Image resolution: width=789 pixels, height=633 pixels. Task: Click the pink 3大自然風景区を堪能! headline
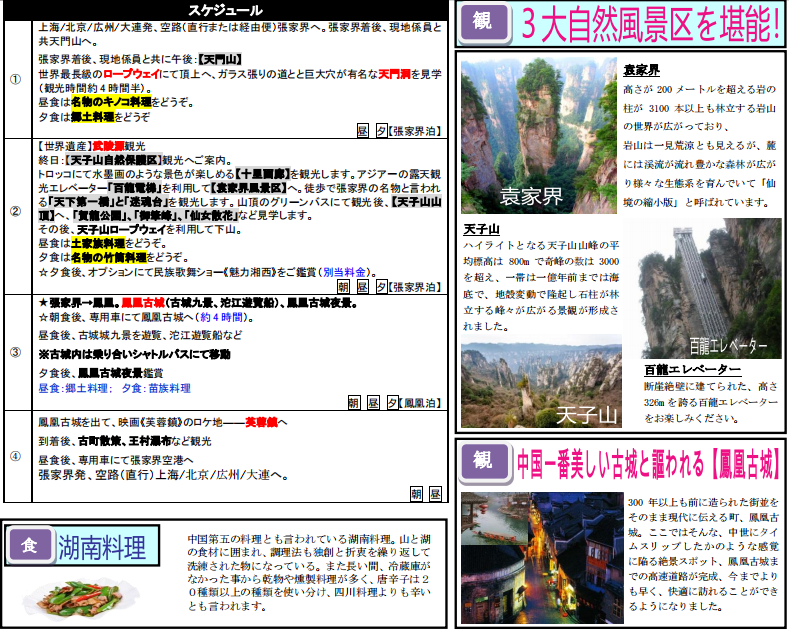tap(650, 24)
